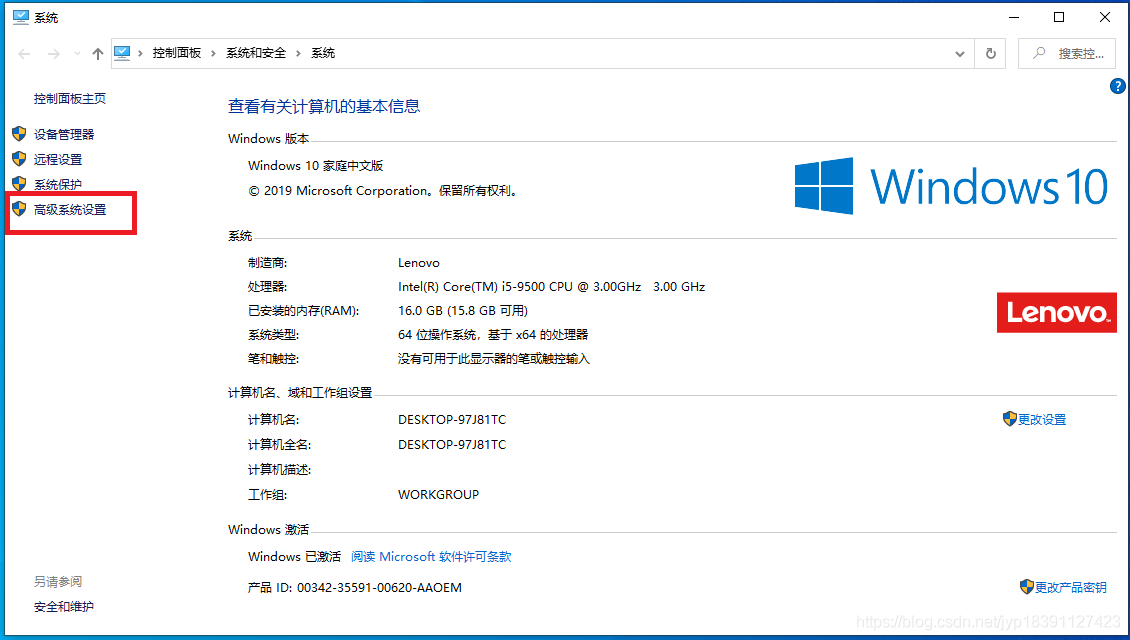Viewport: 1130px width, 640px height.
Task: Click DESKTOP-97J81TC beside 计算机名
Action: pyautogui.click(x=452, y=419)
